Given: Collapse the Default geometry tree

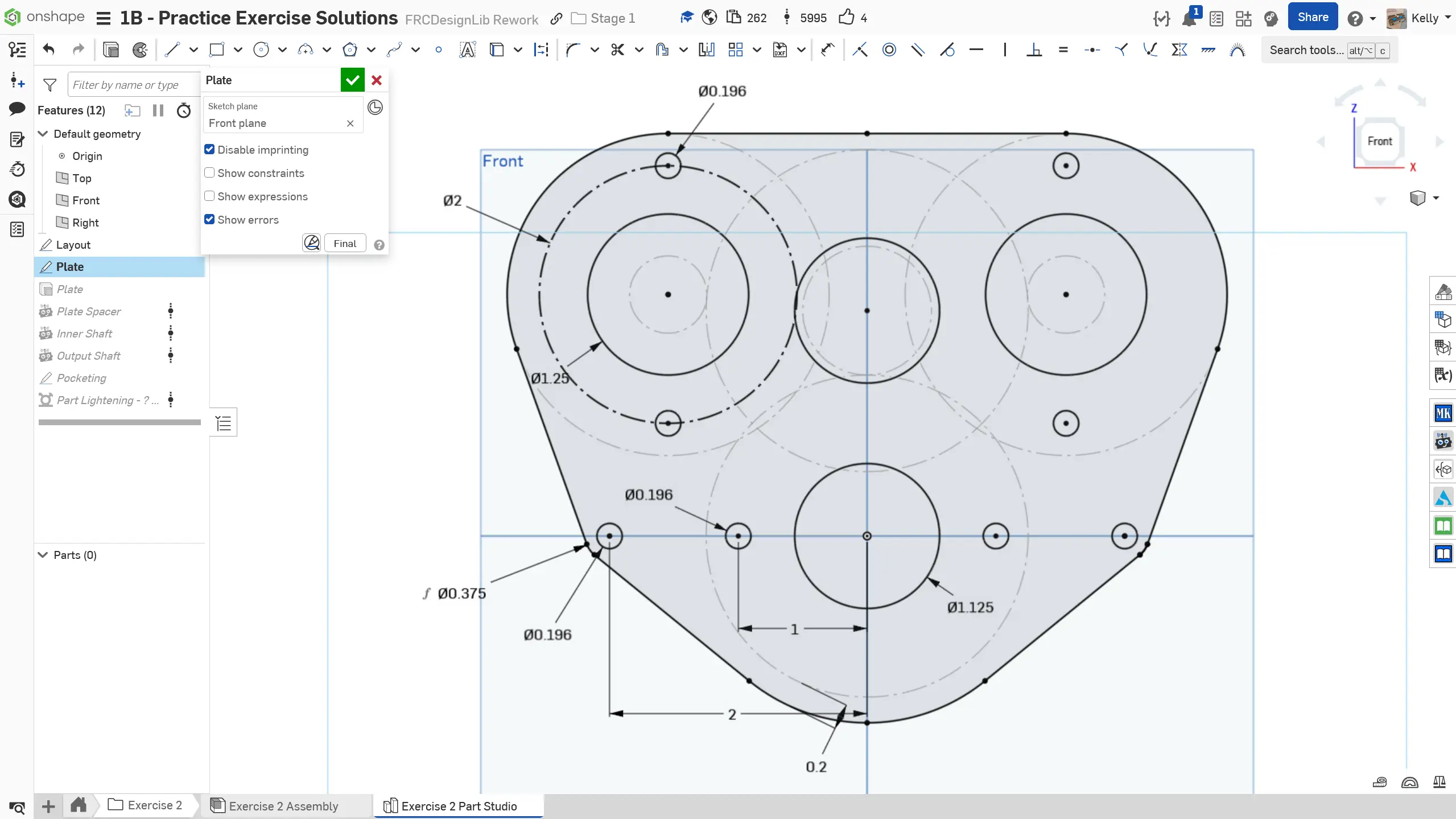Looking at the screenshot, I should pyautogui.click(x=43, y=134).
